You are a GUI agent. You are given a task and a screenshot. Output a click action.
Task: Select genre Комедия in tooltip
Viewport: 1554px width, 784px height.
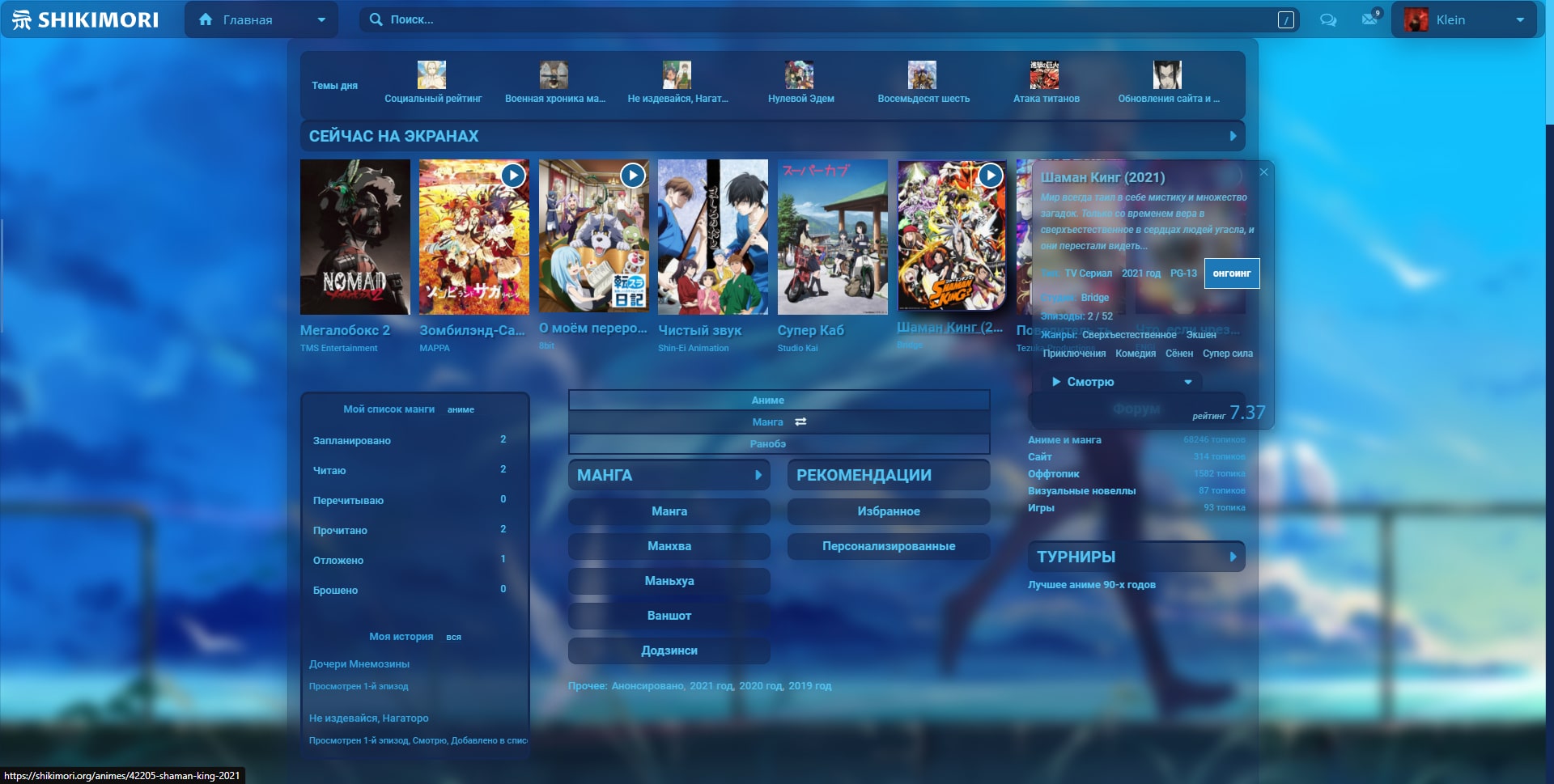pyautogui.click(x=1136, y=354)
